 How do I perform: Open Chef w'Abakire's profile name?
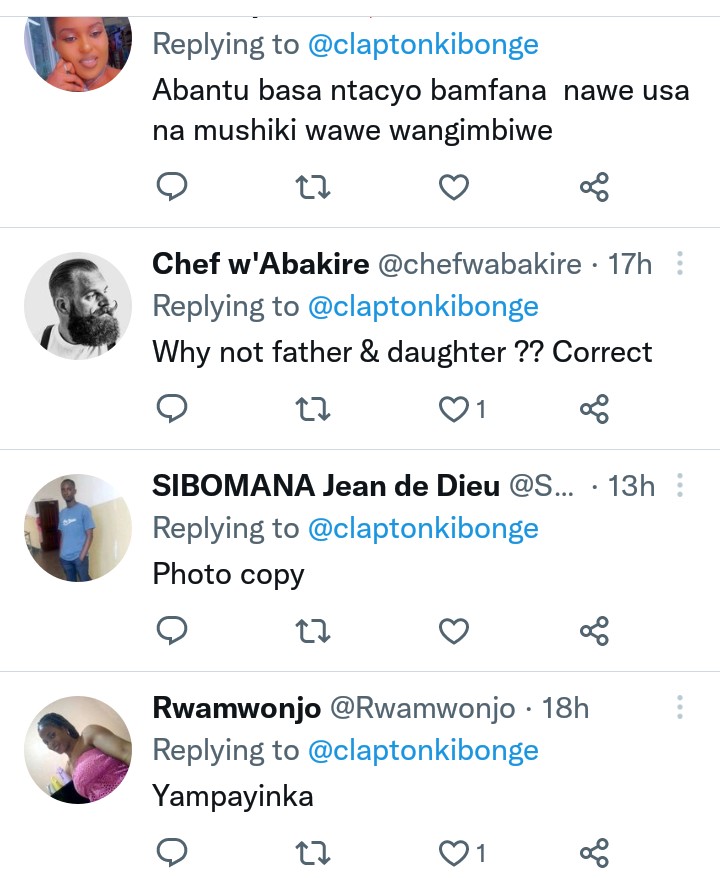point(261,264)
